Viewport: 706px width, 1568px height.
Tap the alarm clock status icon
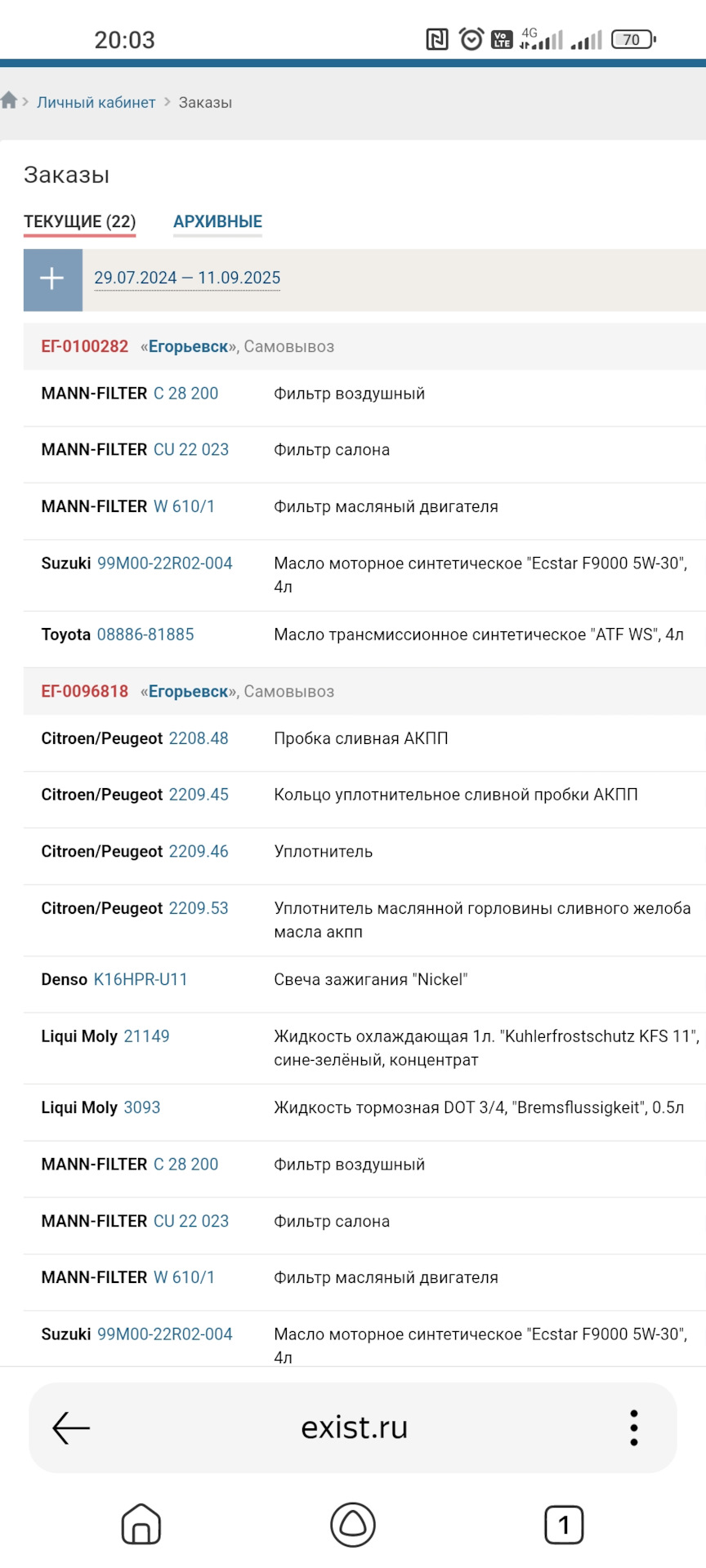tap(471, 39)
